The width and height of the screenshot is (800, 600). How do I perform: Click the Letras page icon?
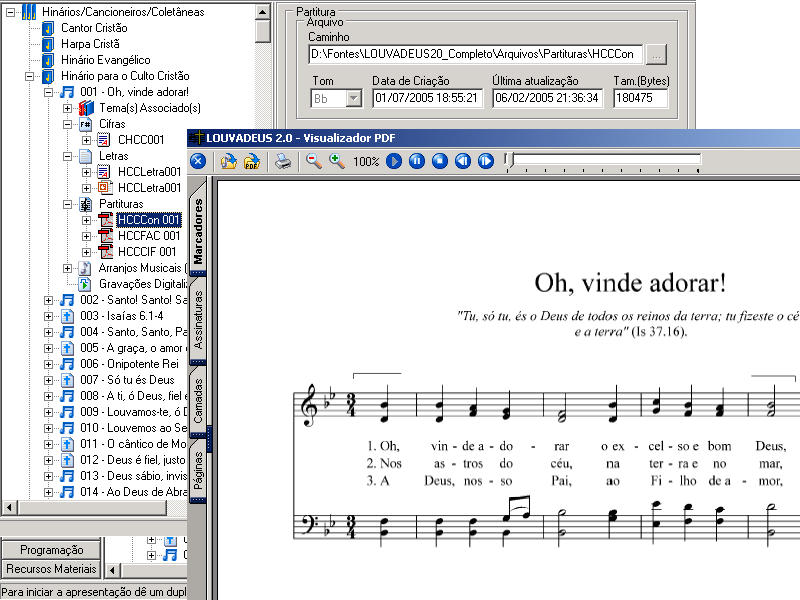[85, 156]
